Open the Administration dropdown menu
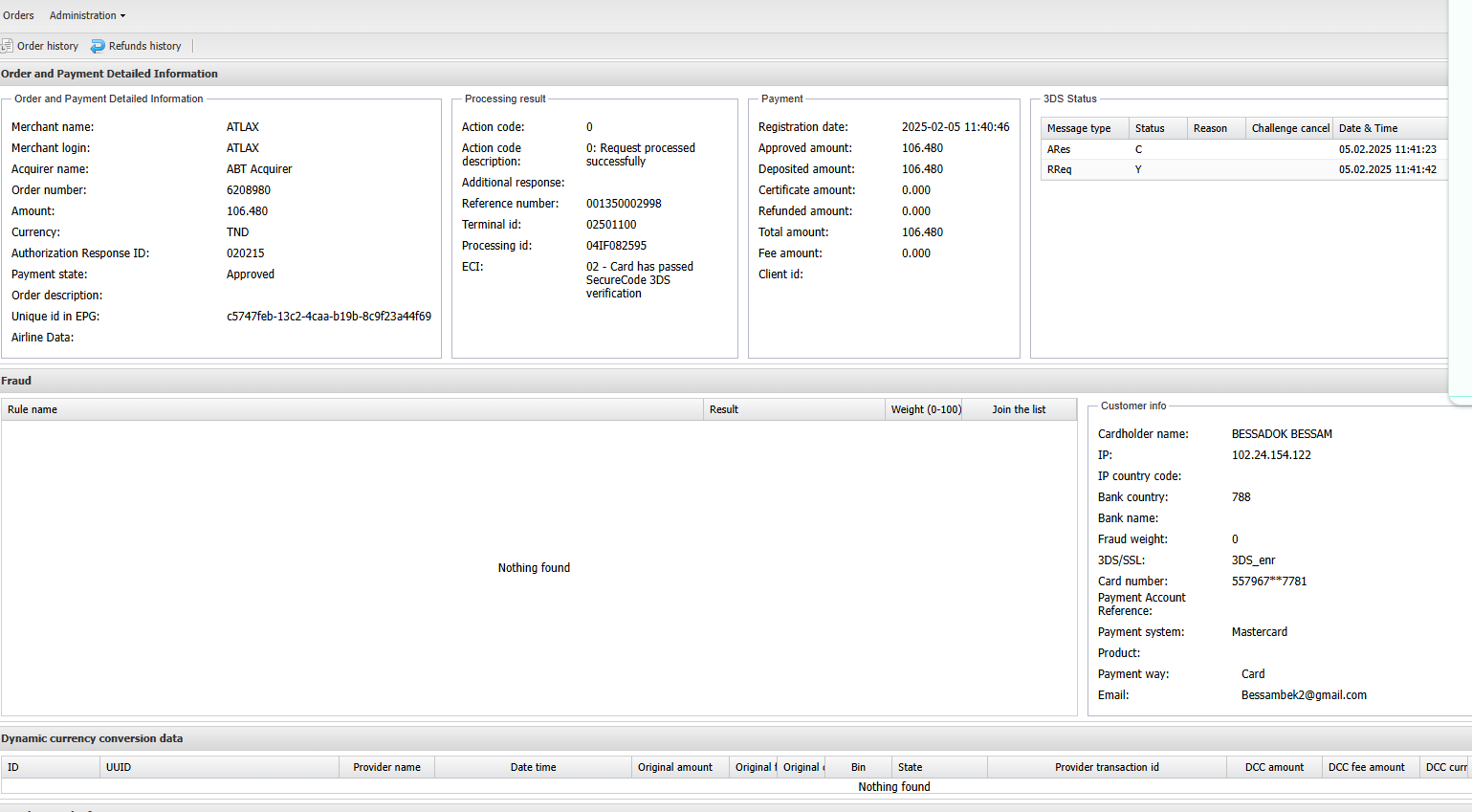The image size is (1472, 812). click(87, 15)
